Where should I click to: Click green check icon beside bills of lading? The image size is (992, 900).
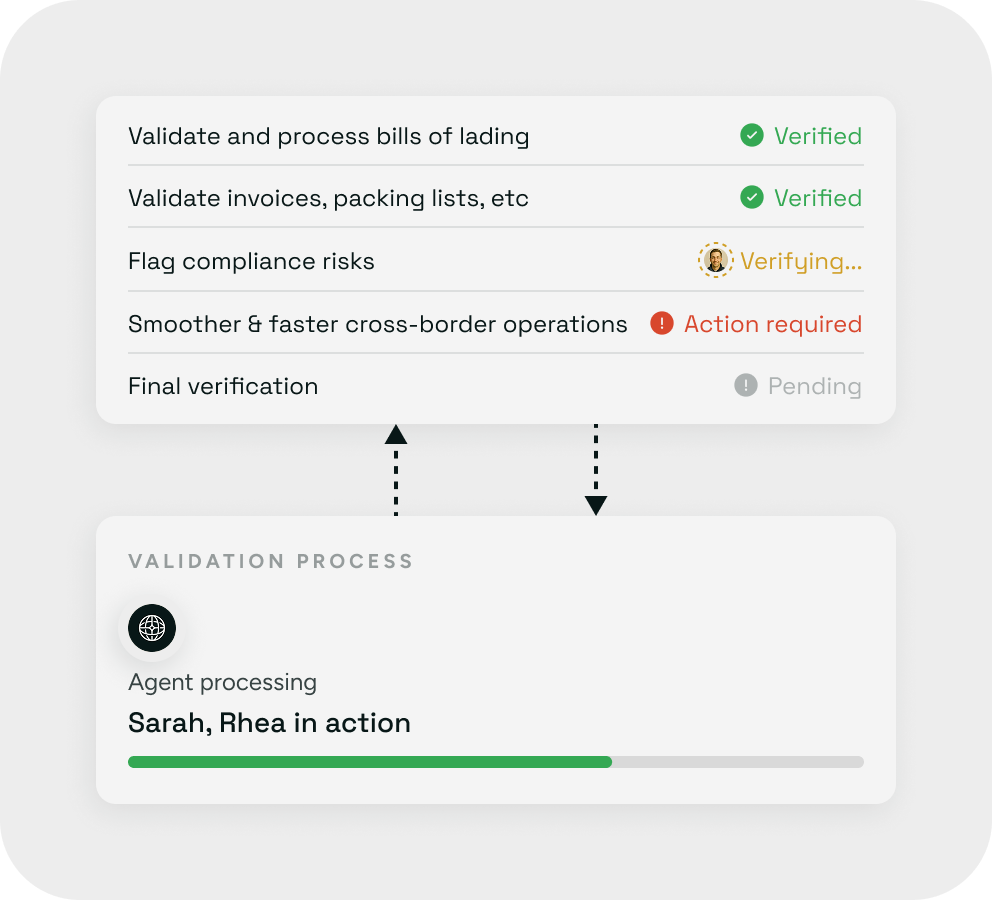tap(752, 135)
